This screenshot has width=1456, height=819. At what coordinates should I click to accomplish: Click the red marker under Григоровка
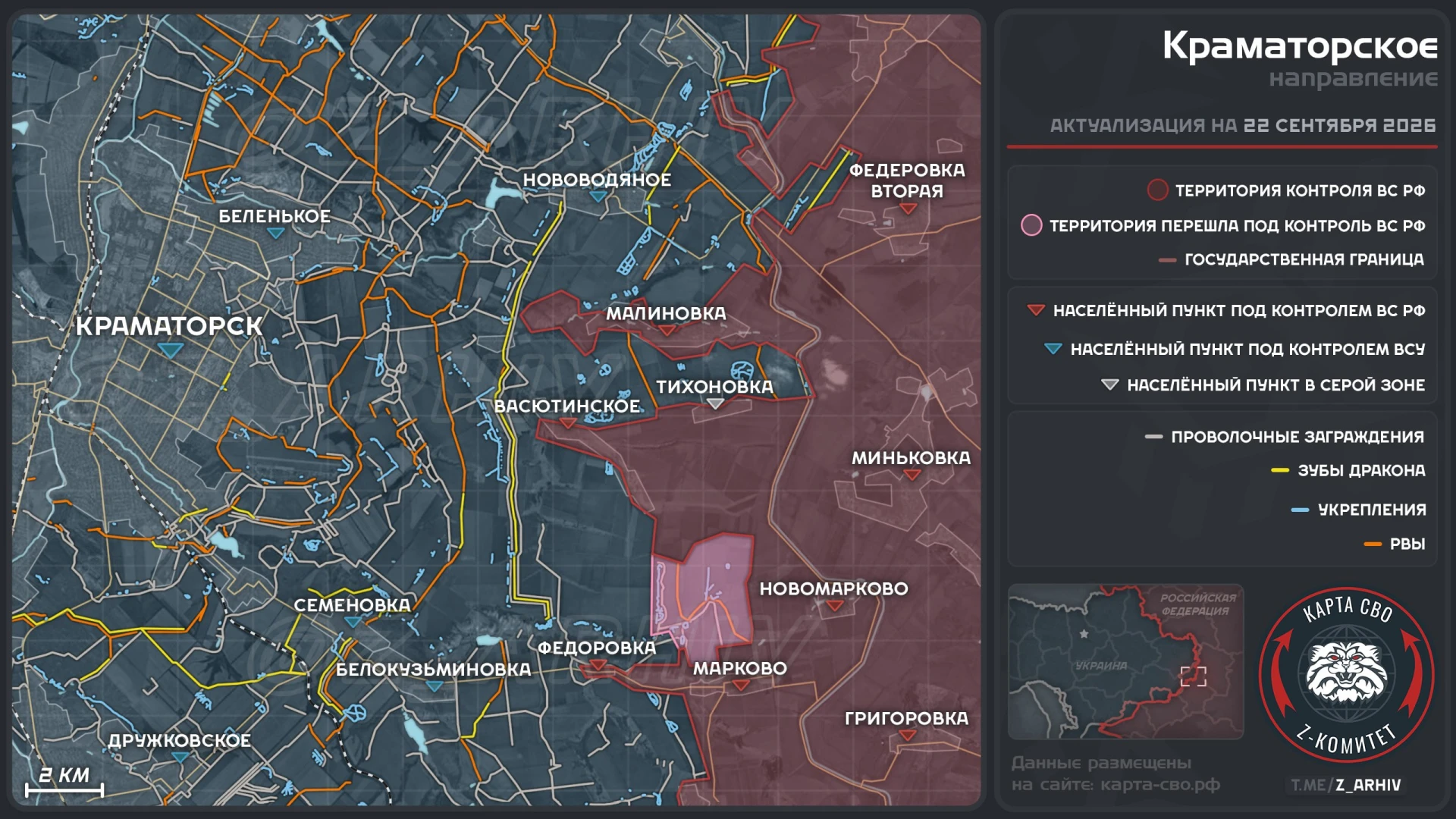pos(908,736)
